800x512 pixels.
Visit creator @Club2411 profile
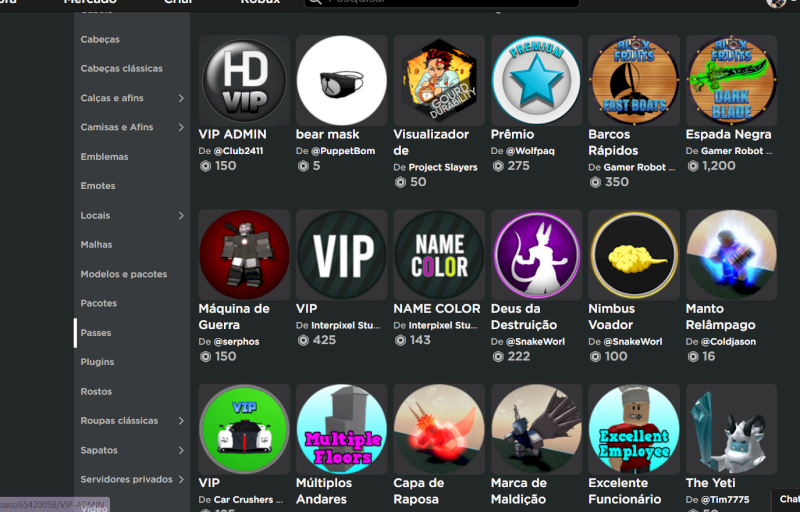pyautogui.click(x=238, y=151)
